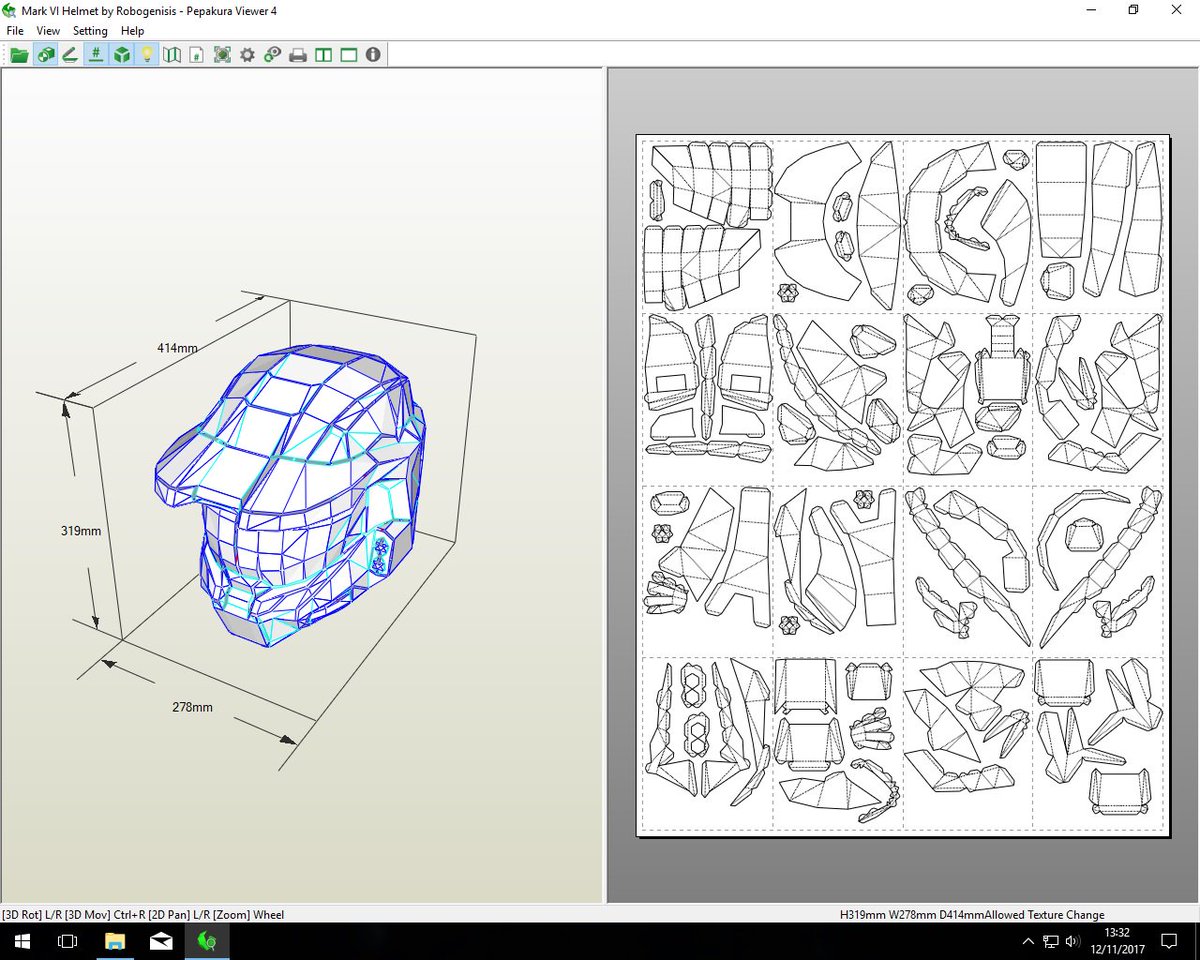Open settings via the gear icon
This screenshot has width=1200, height=960.
[247, 55]
